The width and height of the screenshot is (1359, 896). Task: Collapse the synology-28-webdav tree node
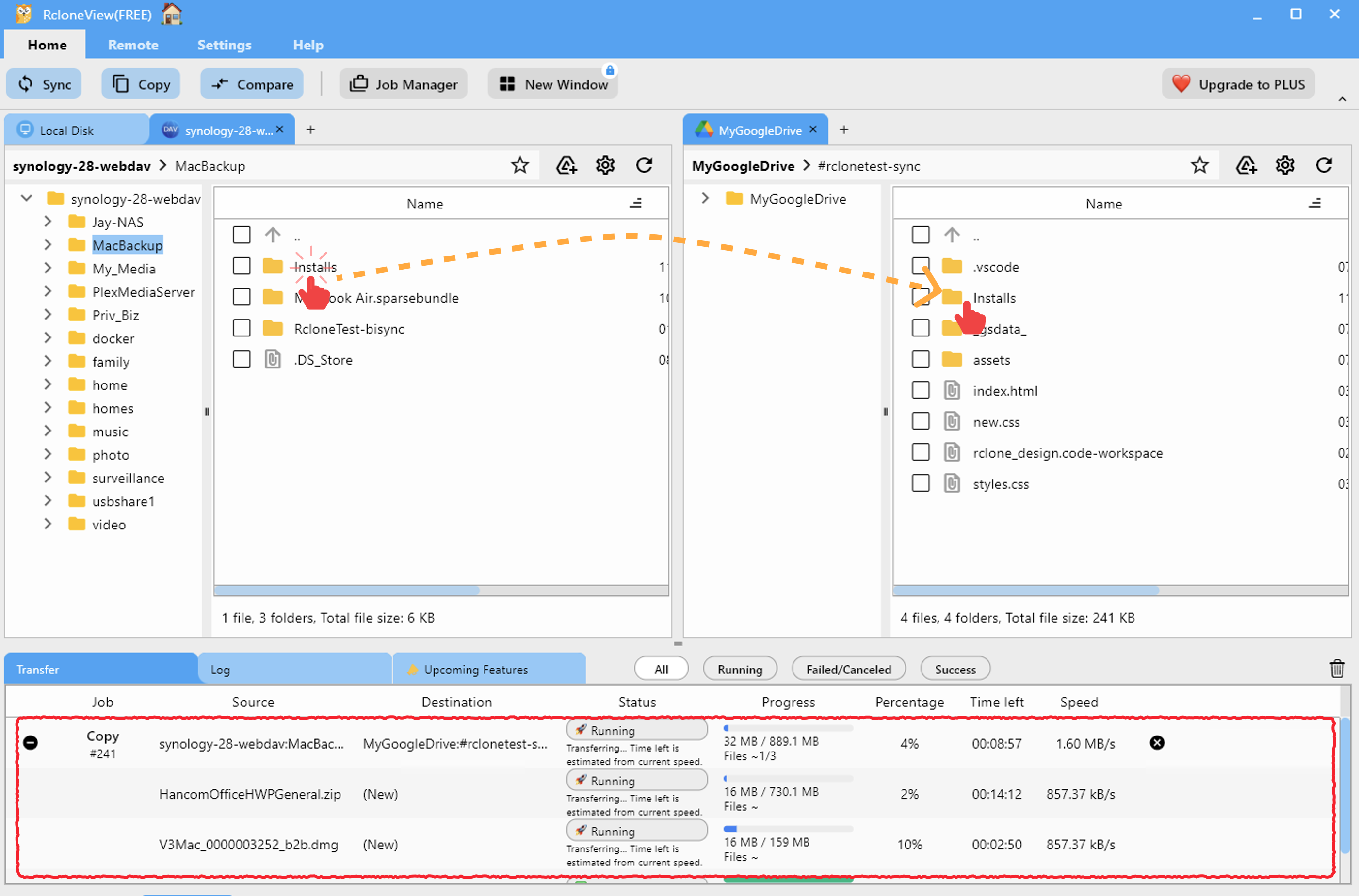pyautogui.click(x=26, y=198)
